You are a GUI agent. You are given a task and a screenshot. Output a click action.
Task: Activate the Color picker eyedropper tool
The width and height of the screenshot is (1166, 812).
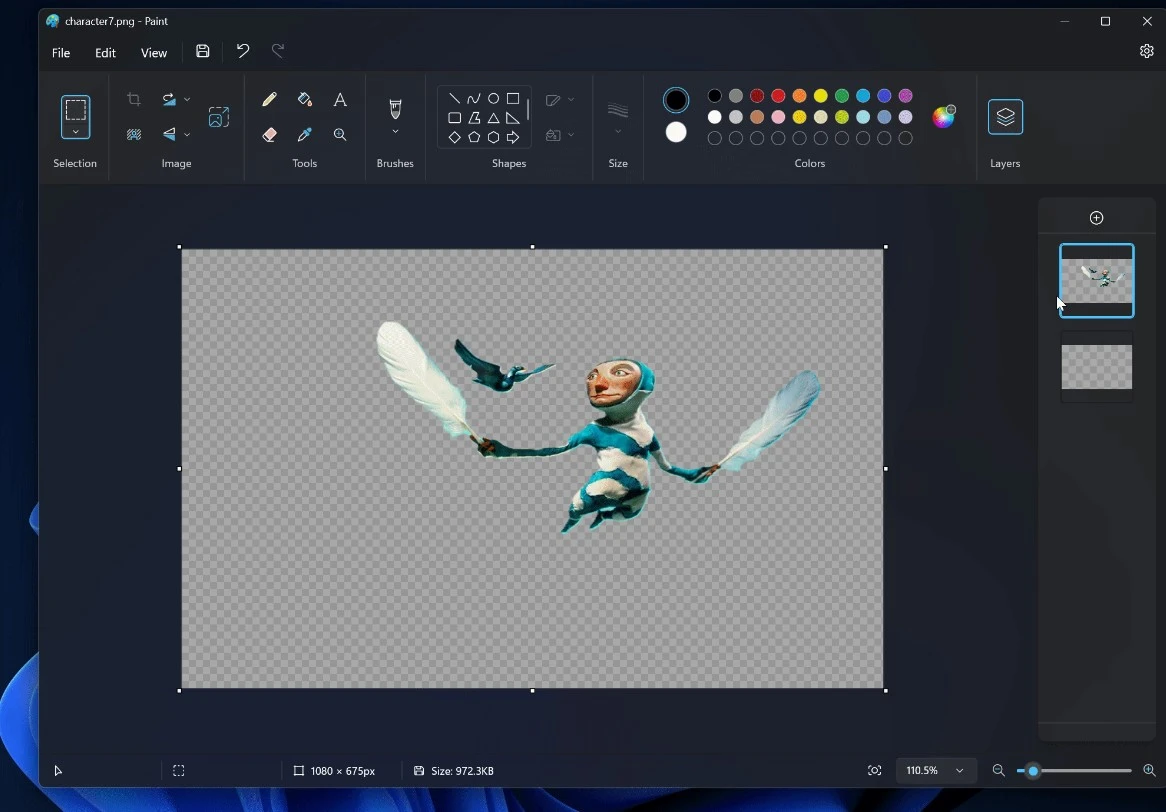click(x=305, y=135)
